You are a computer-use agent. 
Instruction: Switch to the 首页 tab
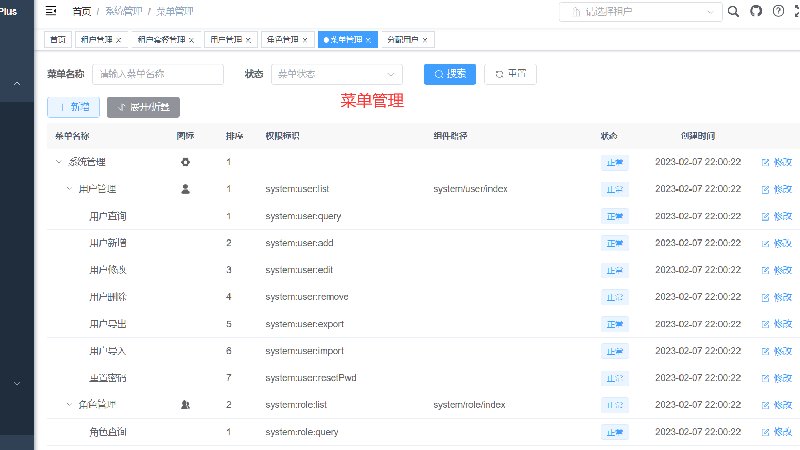click(x=58, y=40)
